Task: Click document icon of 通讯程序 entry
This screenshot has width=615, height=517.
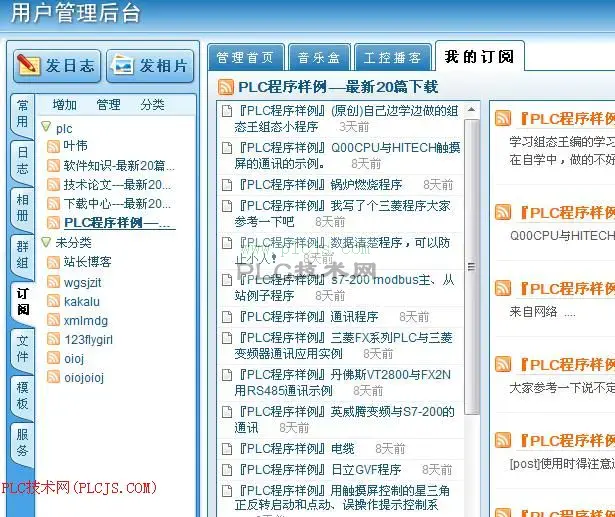Action: click(227, 317)
